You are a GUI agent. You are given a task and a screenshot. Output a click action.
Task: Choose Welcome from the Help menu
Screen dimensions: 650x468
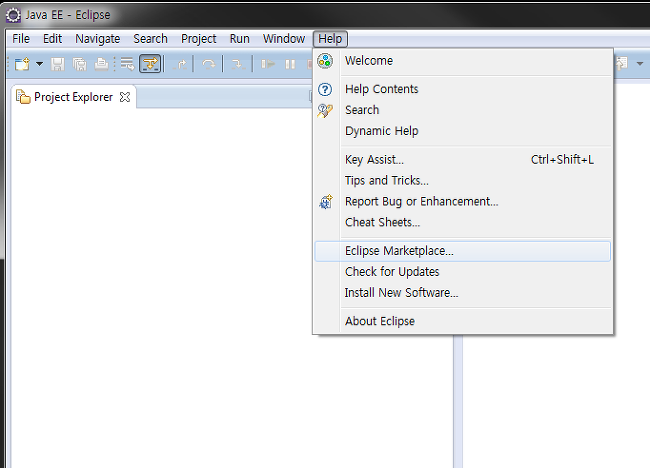click(x=463, y=61)
